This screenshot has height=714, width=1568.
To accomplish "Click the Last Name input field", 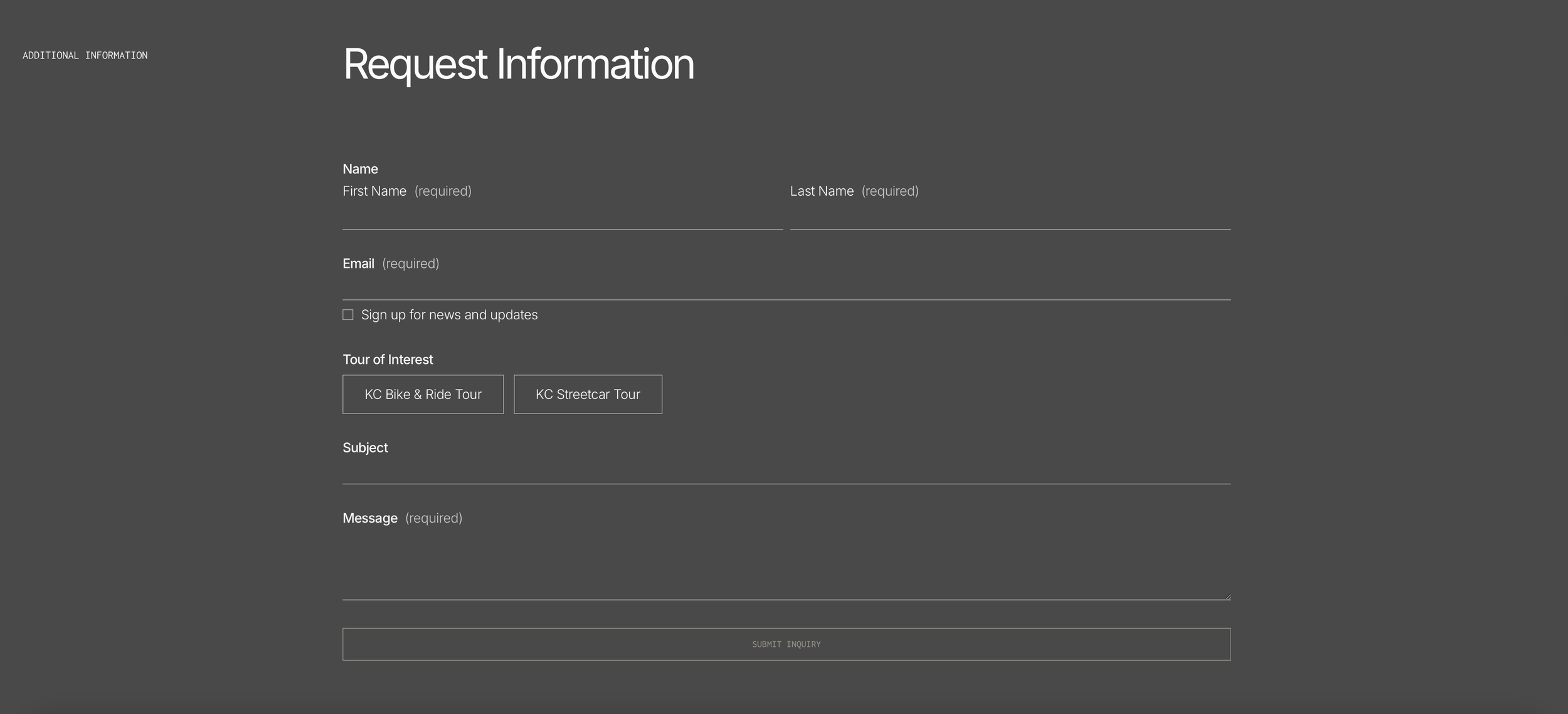I will click(1010, 216).
